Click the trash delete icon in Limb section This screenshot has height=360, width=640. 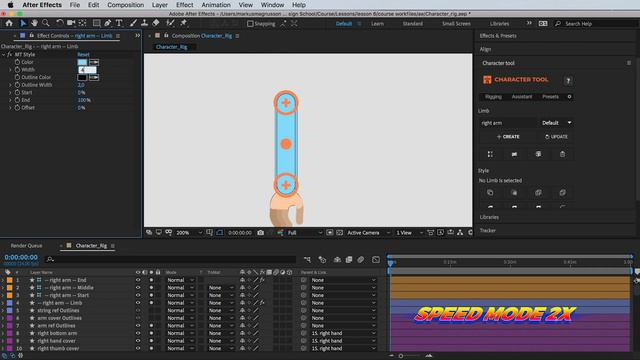(562, 154)
